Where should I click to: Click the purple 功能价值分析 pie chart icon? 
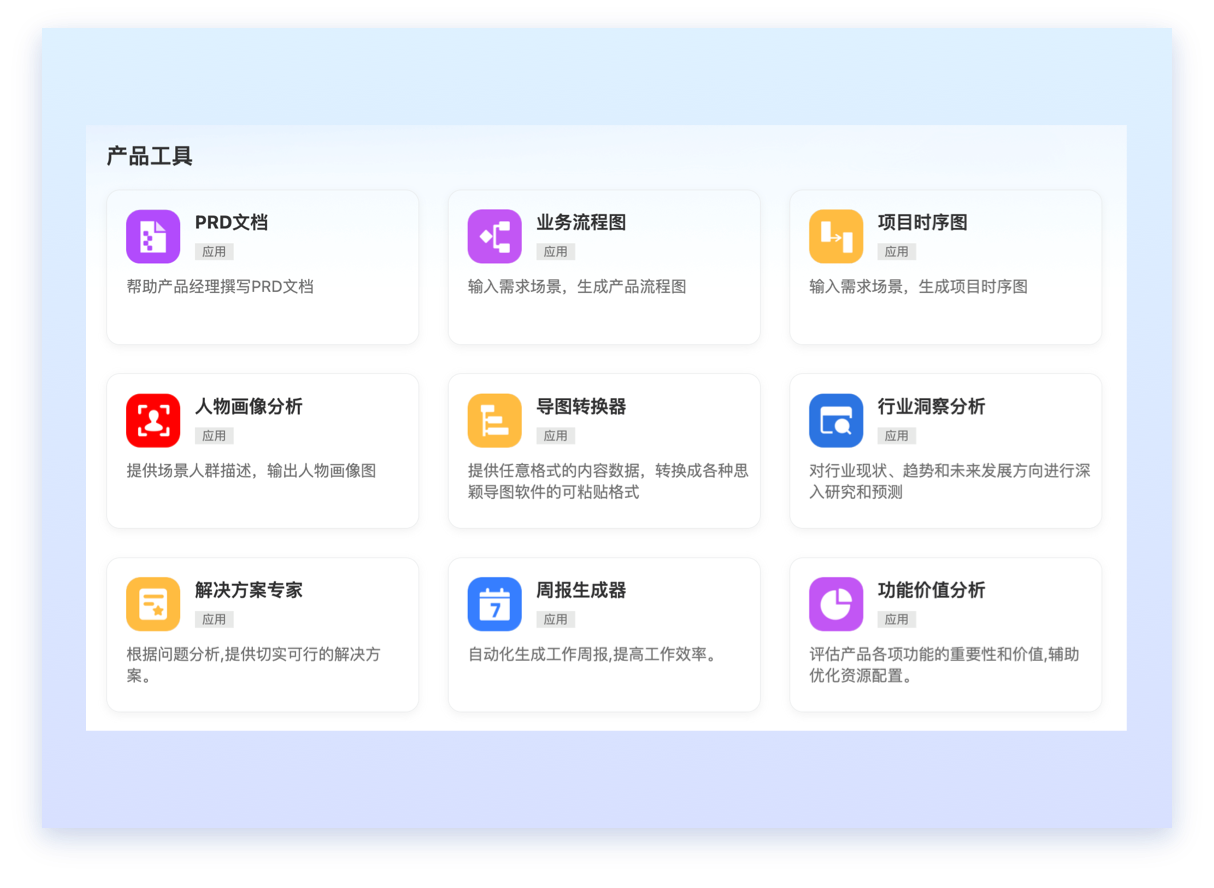[x=835, y=605]
